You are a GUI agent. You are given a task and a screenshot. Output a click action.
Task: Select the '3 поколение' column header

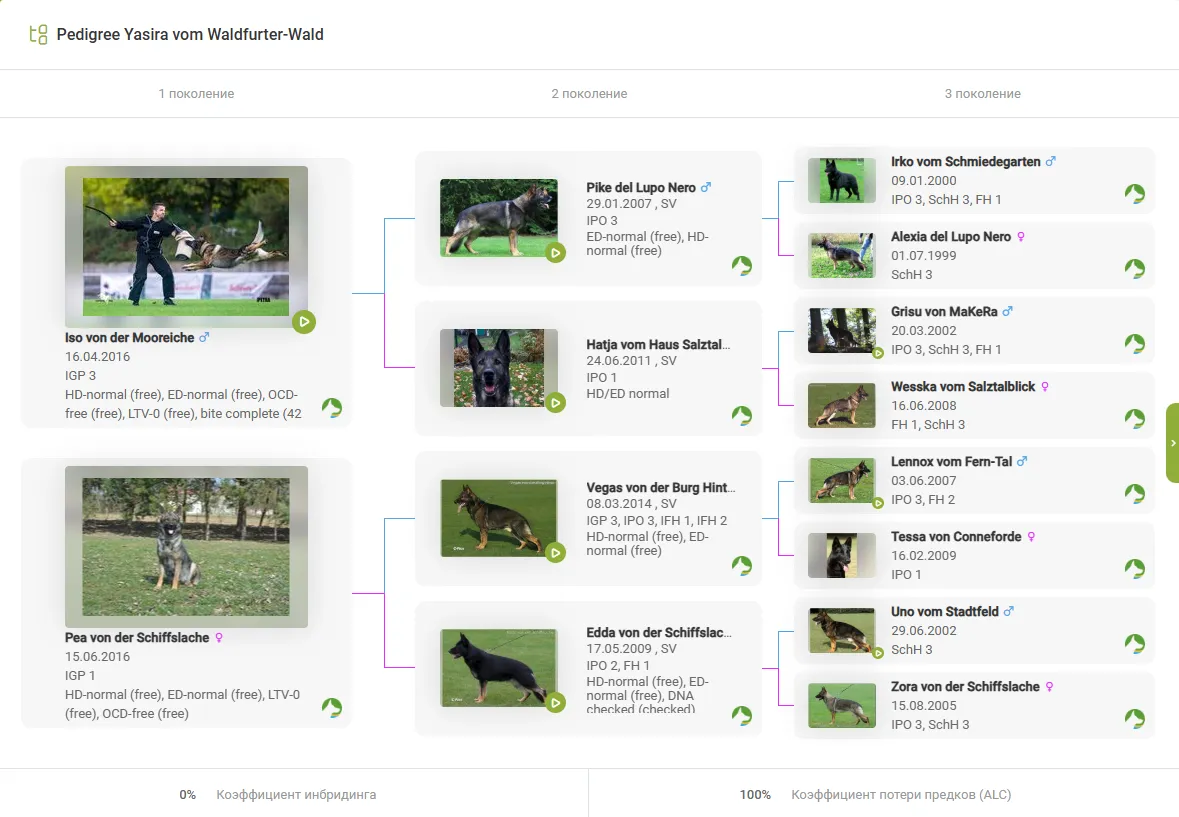coord(982,94)
